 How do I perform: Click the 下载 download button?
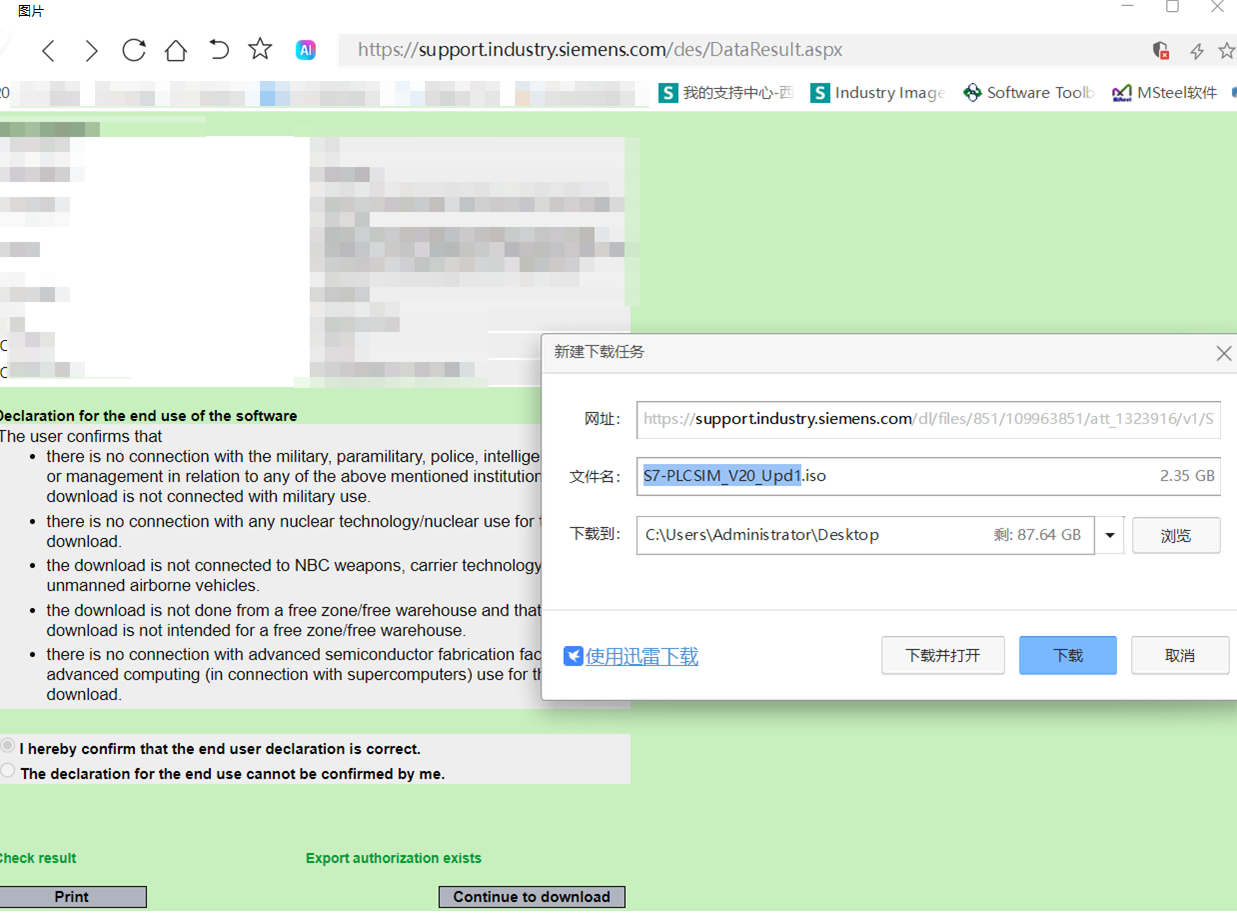tap(1067, 655)
